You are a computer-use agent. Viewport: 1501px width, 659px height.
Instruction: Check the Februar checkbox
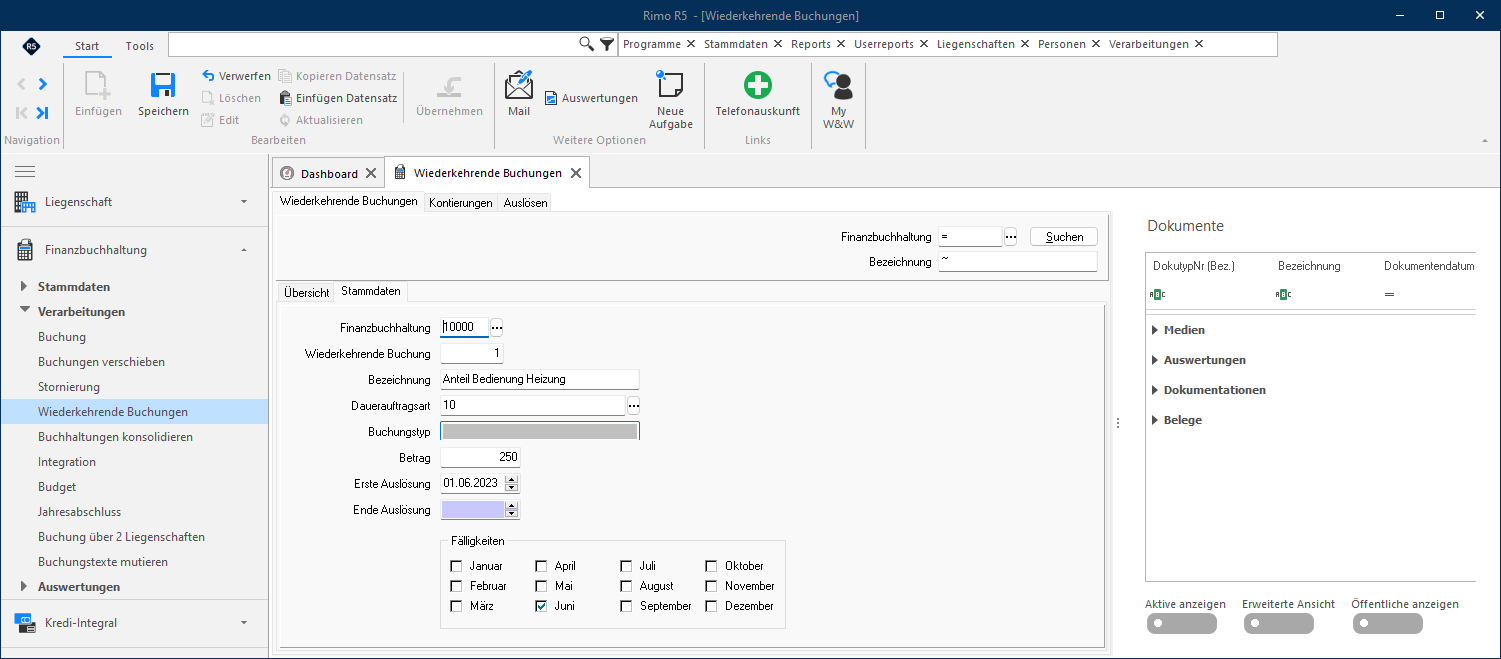pyautogui.click(x=457, y=586)
